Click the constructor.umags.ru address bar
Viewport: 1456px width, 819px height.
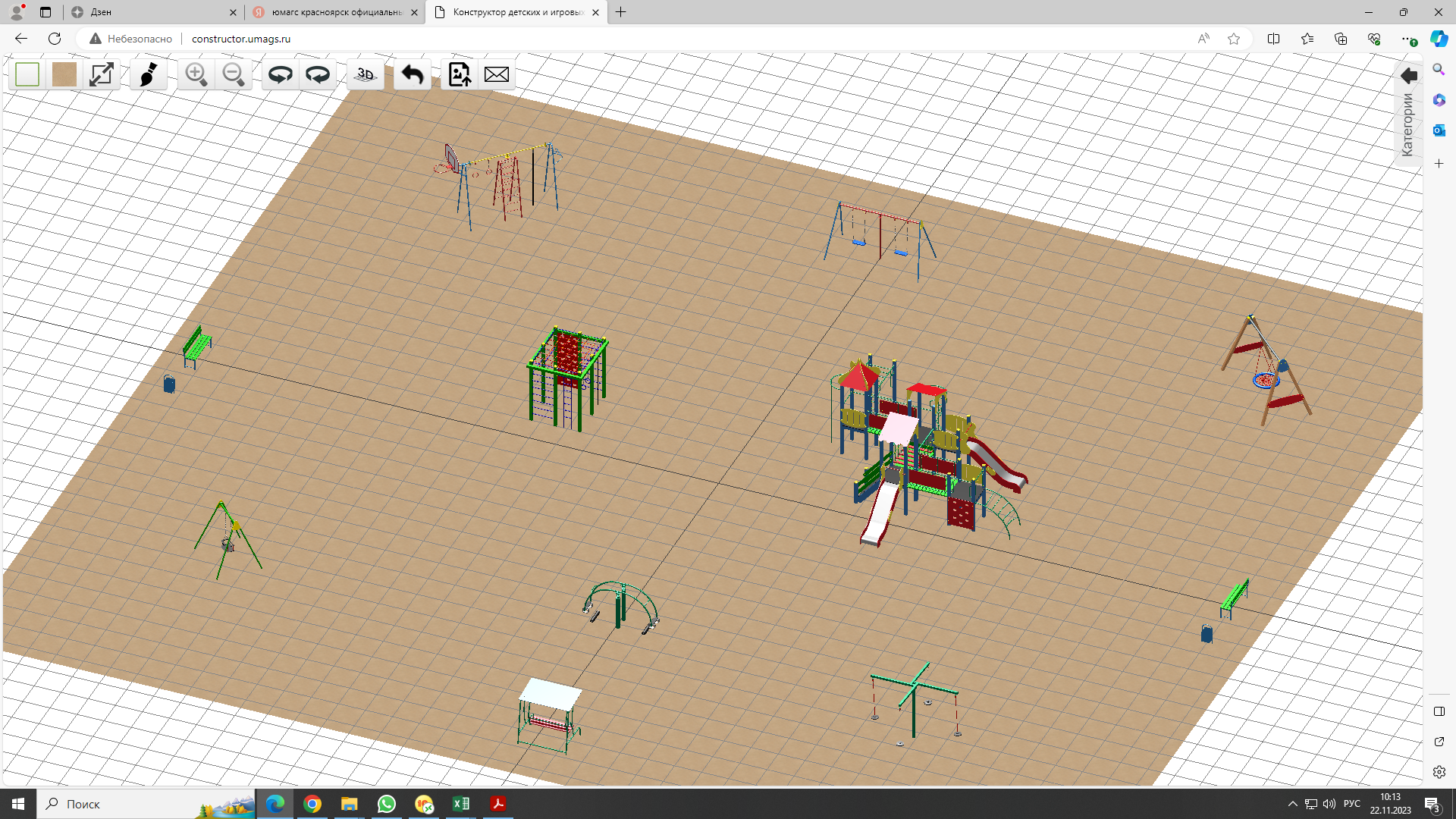(x=241, y=39)
